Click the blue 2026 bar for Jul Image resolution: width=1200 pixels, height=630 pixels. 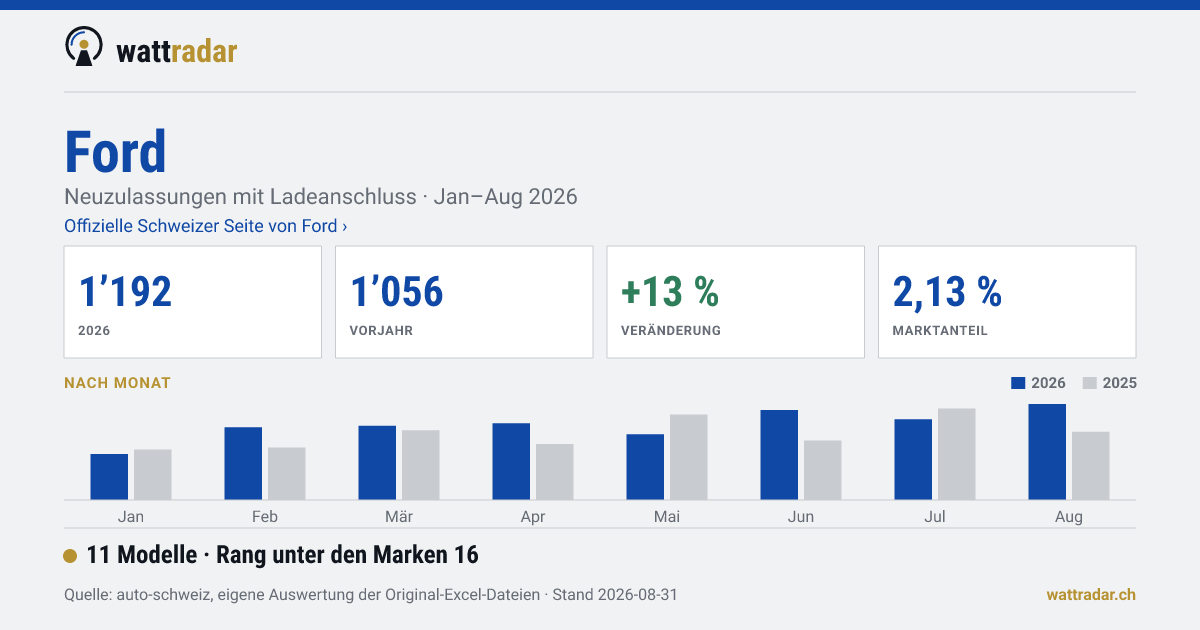pos(913,460)
